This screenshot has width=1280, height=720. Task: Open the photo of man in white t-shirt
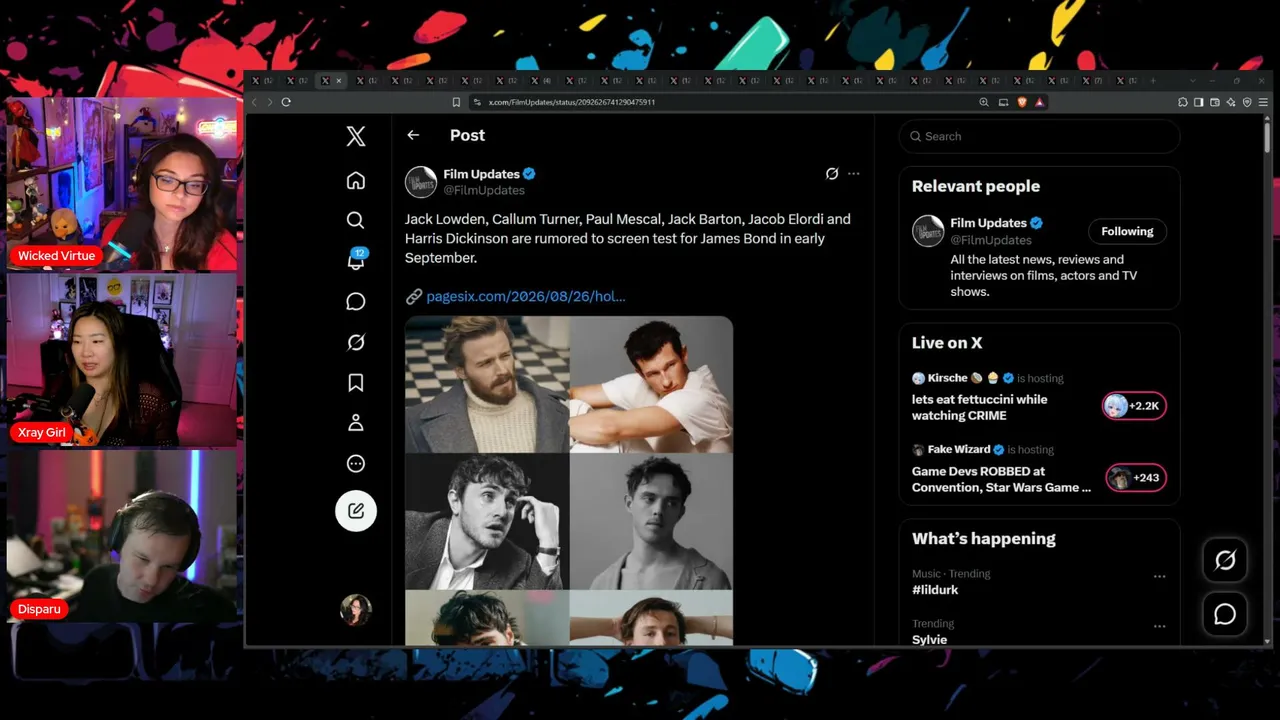tap(652, 385)
